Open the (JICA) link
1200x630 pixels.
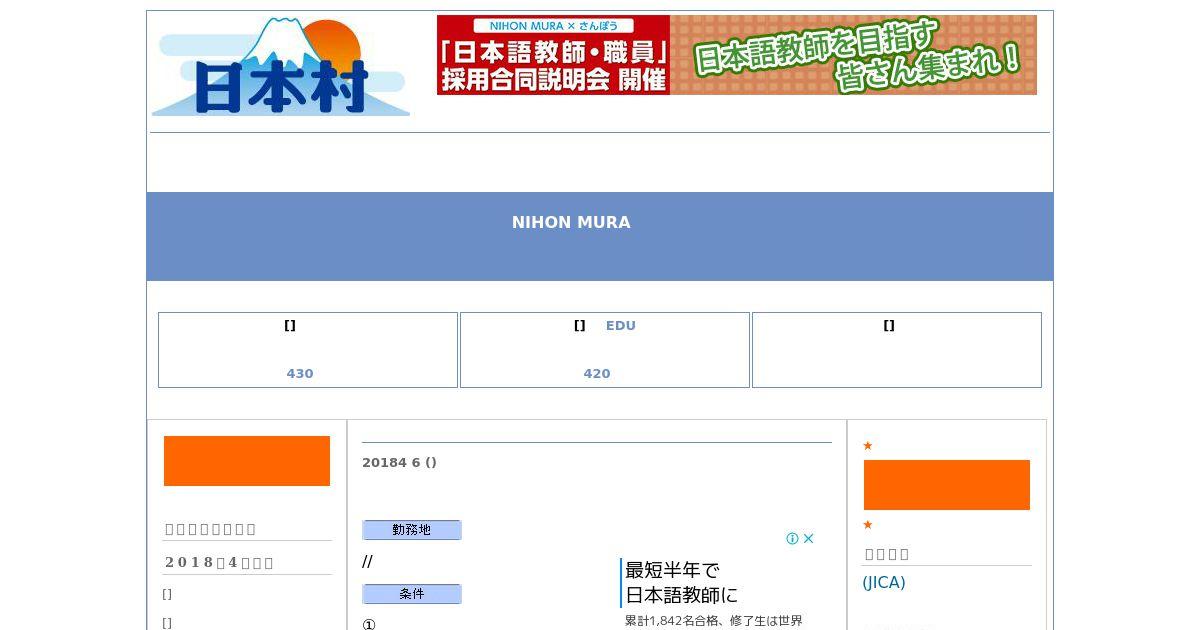884,582
